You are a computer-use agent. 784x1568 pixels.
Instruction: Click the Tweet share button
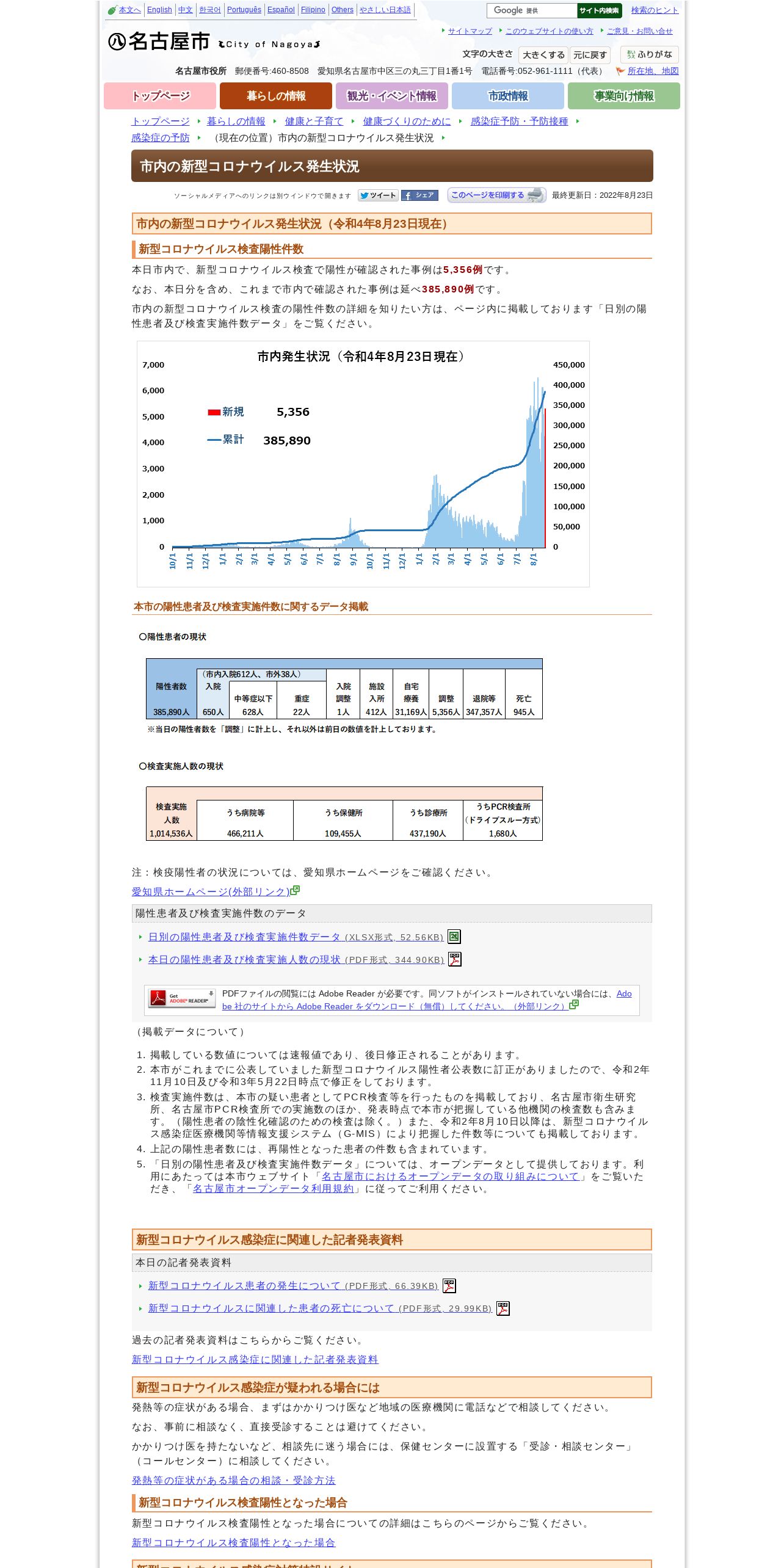click(x=377, y=195)
